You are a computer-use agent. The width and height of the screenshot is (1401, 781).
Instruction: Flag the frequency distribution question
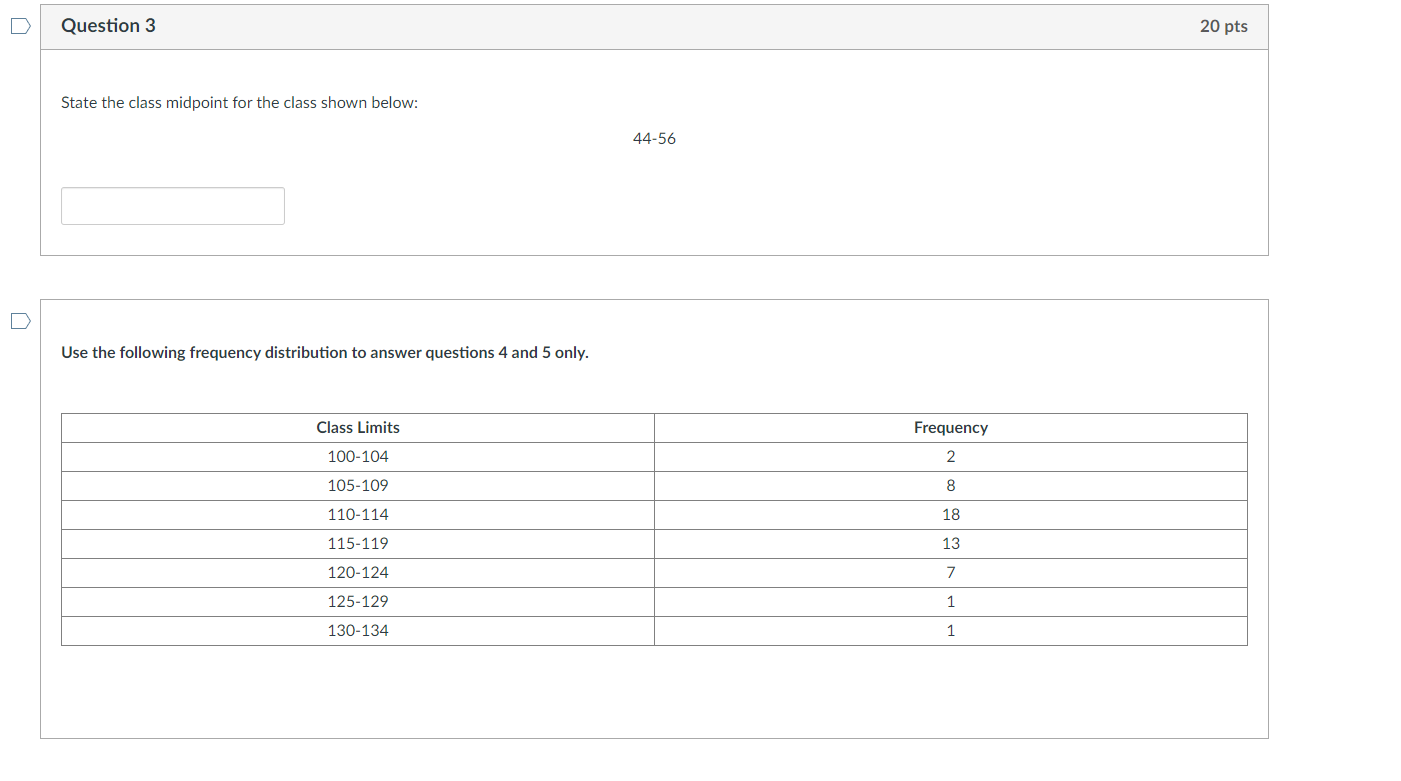coord(19,320)
